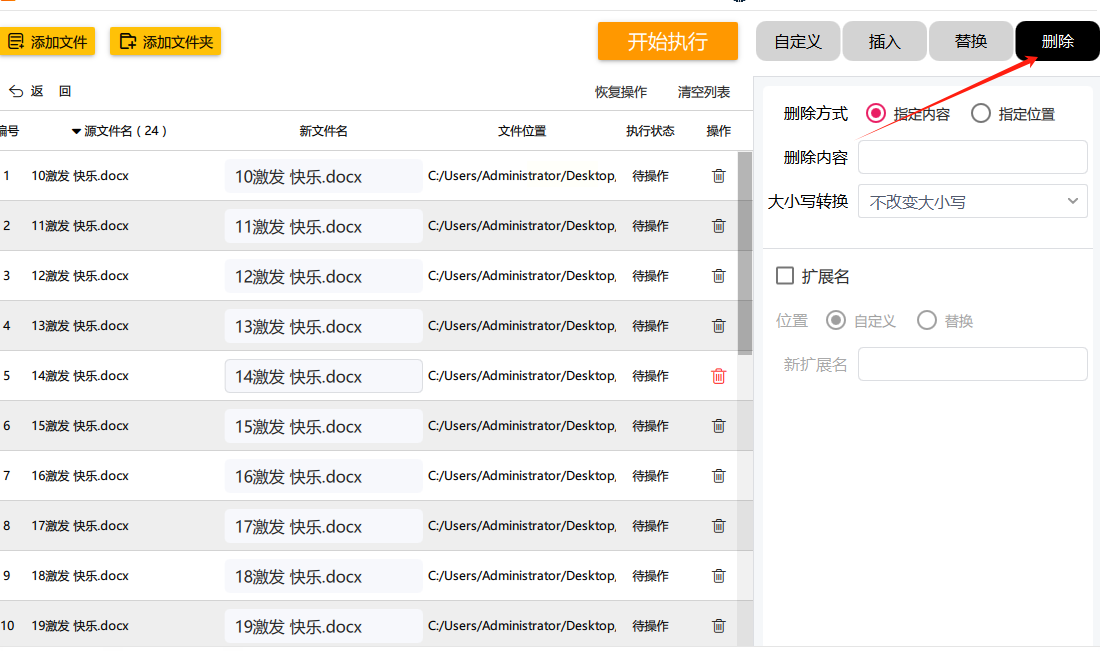This screenshot has width=1100, height=651.
Task: Focus the 删除内容 input field
Action: point(972,157)
